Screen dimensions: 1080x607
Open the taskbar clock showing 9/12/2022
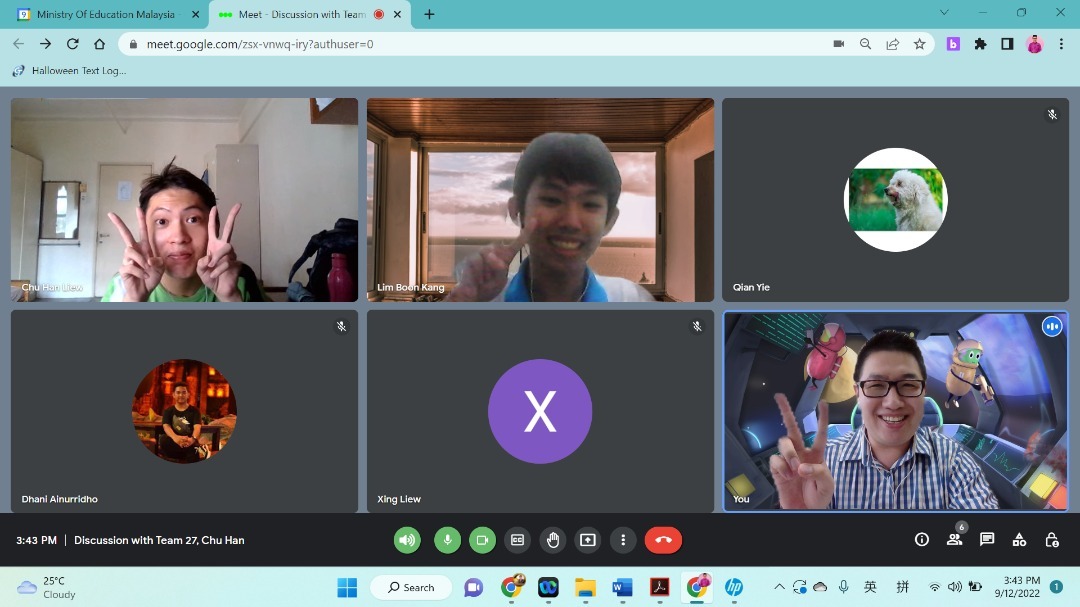click(1019, 587)
